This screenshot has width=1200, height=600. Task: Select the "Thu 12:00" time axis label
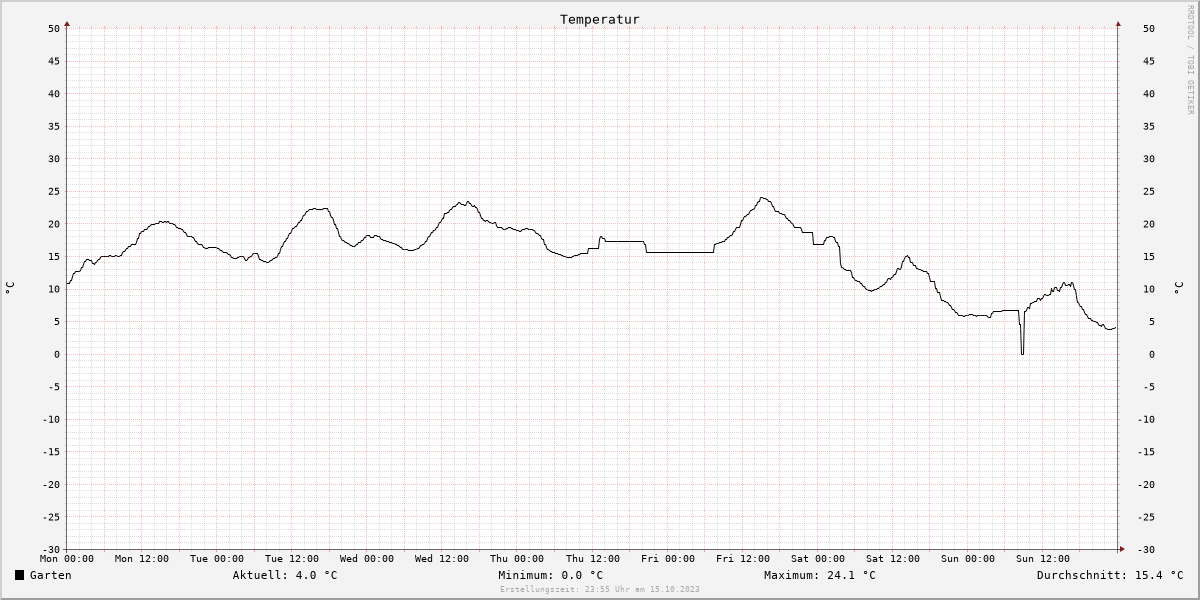[x=592, y=559]
